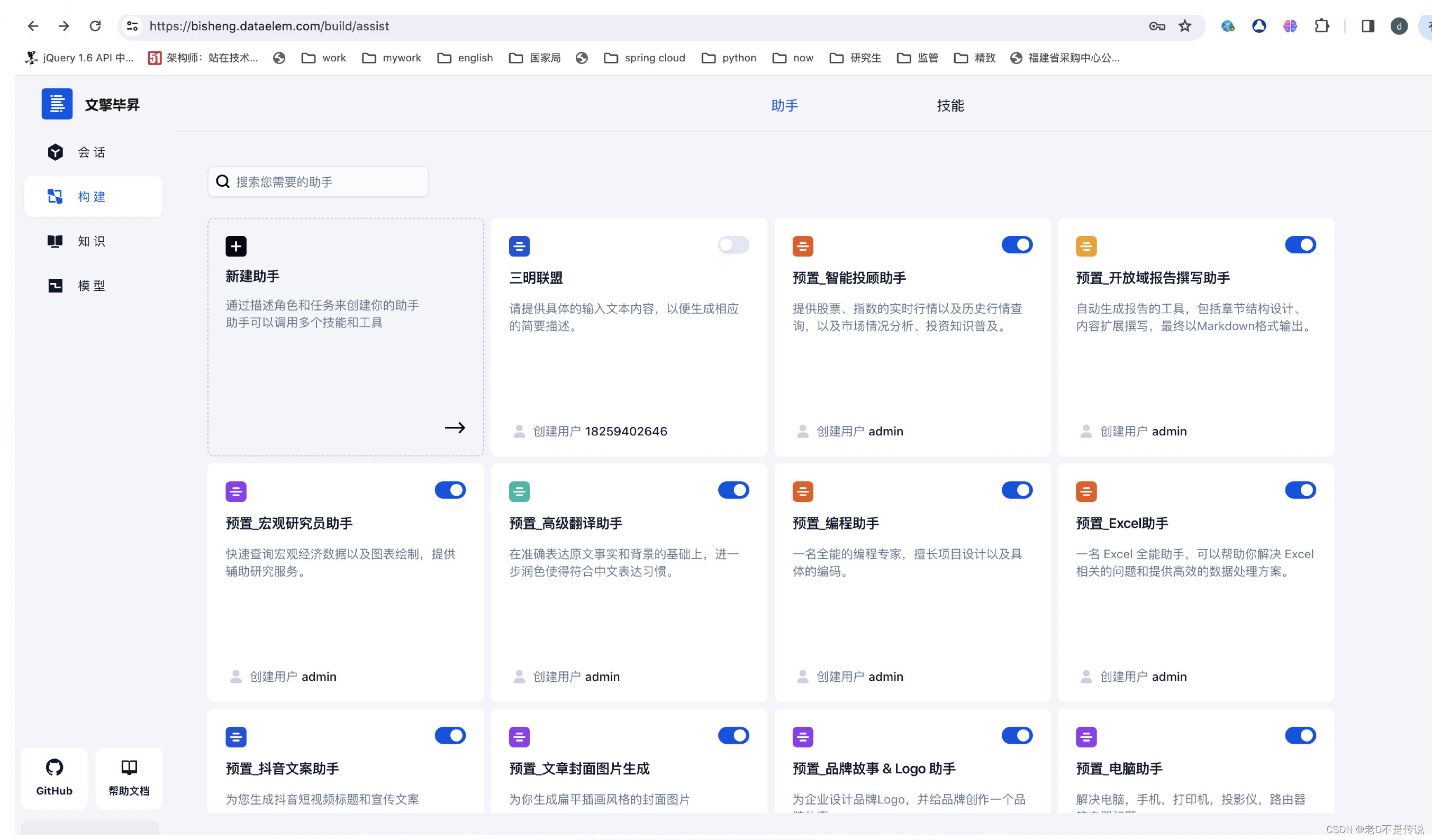Open the 知识 section in sidebar

tap(93, 241)
